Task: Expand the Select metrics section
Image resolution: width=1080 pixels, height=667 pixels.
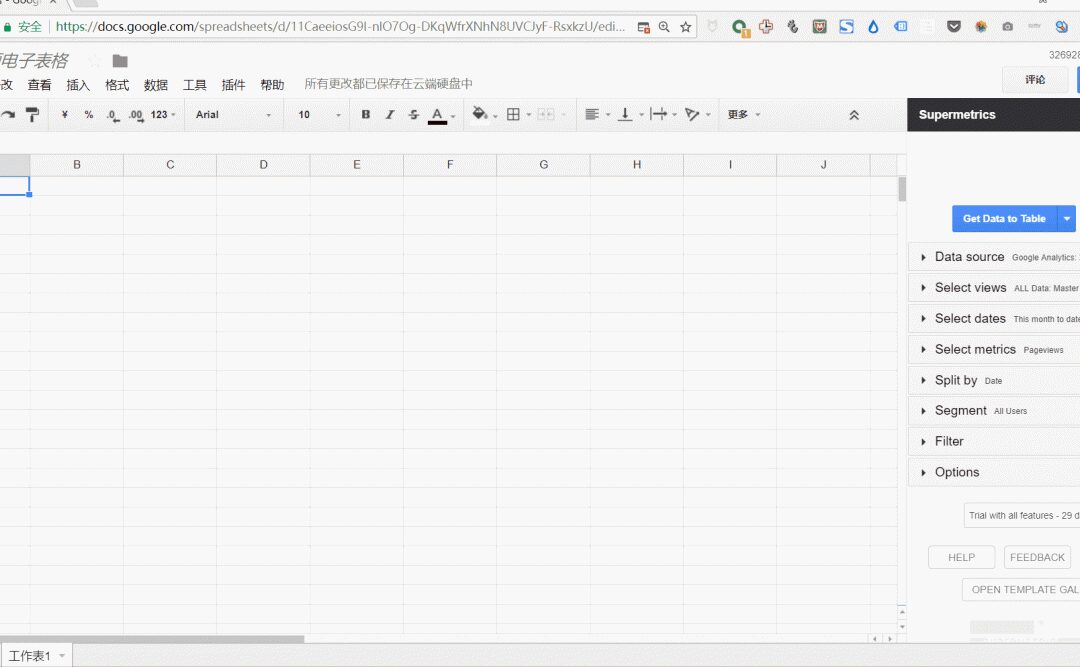Action: tap(994, 349)
